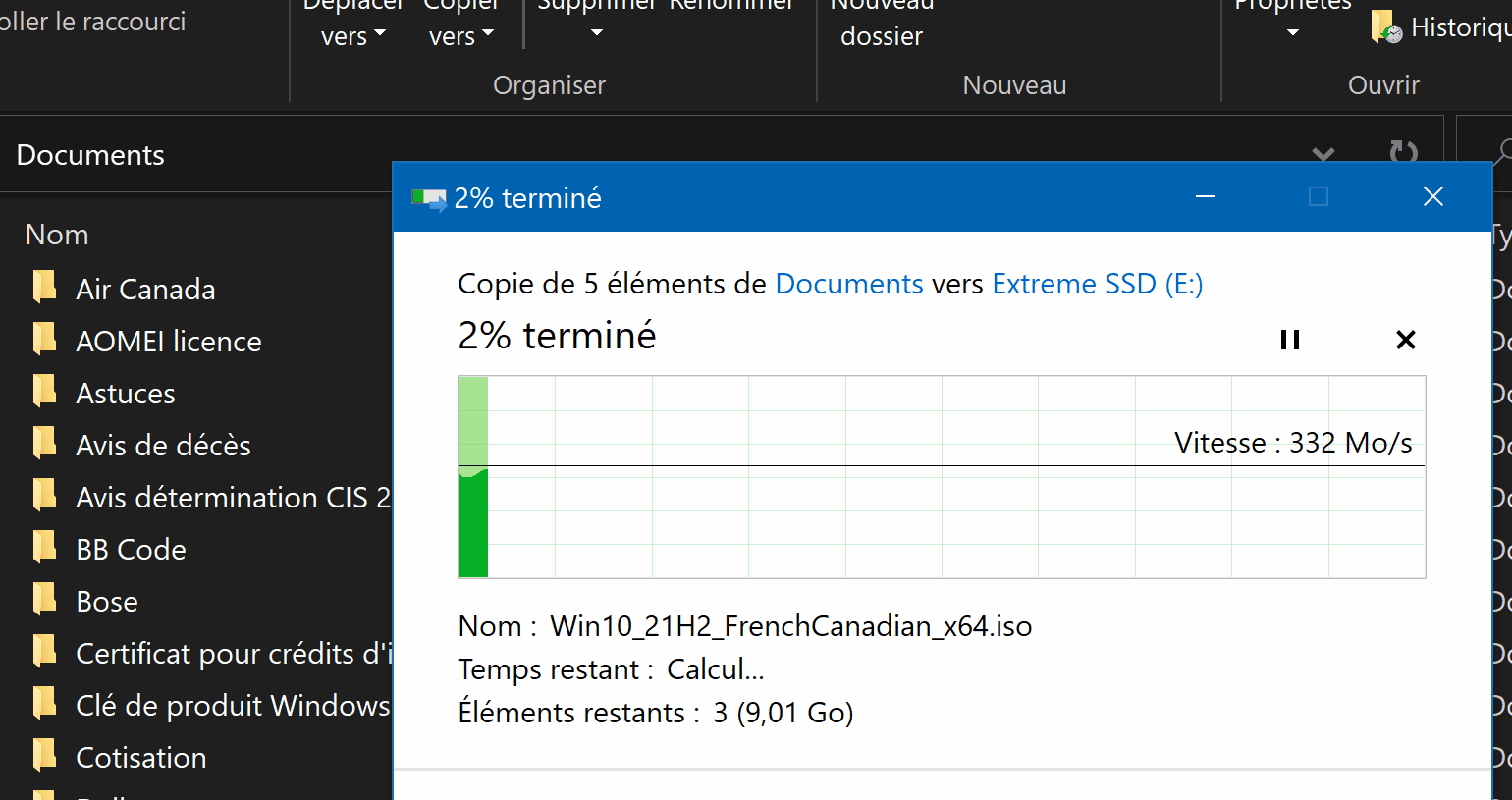Open the Extreme SSD (E:) destination link

[x=1097, y=284]
